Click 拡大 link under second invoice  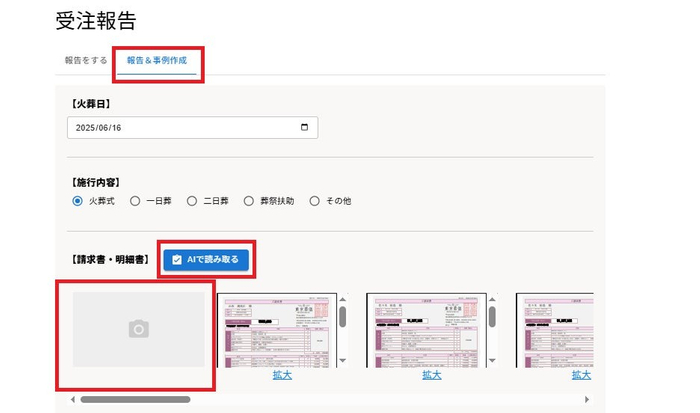tap(432, 375)
